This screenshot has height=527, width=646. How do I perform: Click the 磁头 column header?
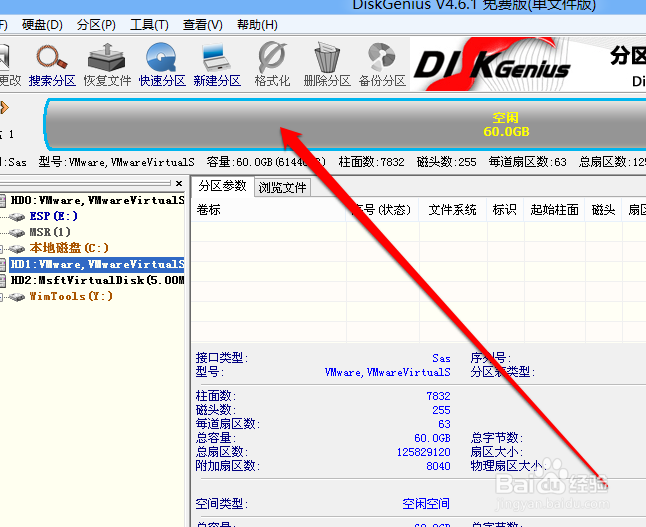[x=603, y=210]
